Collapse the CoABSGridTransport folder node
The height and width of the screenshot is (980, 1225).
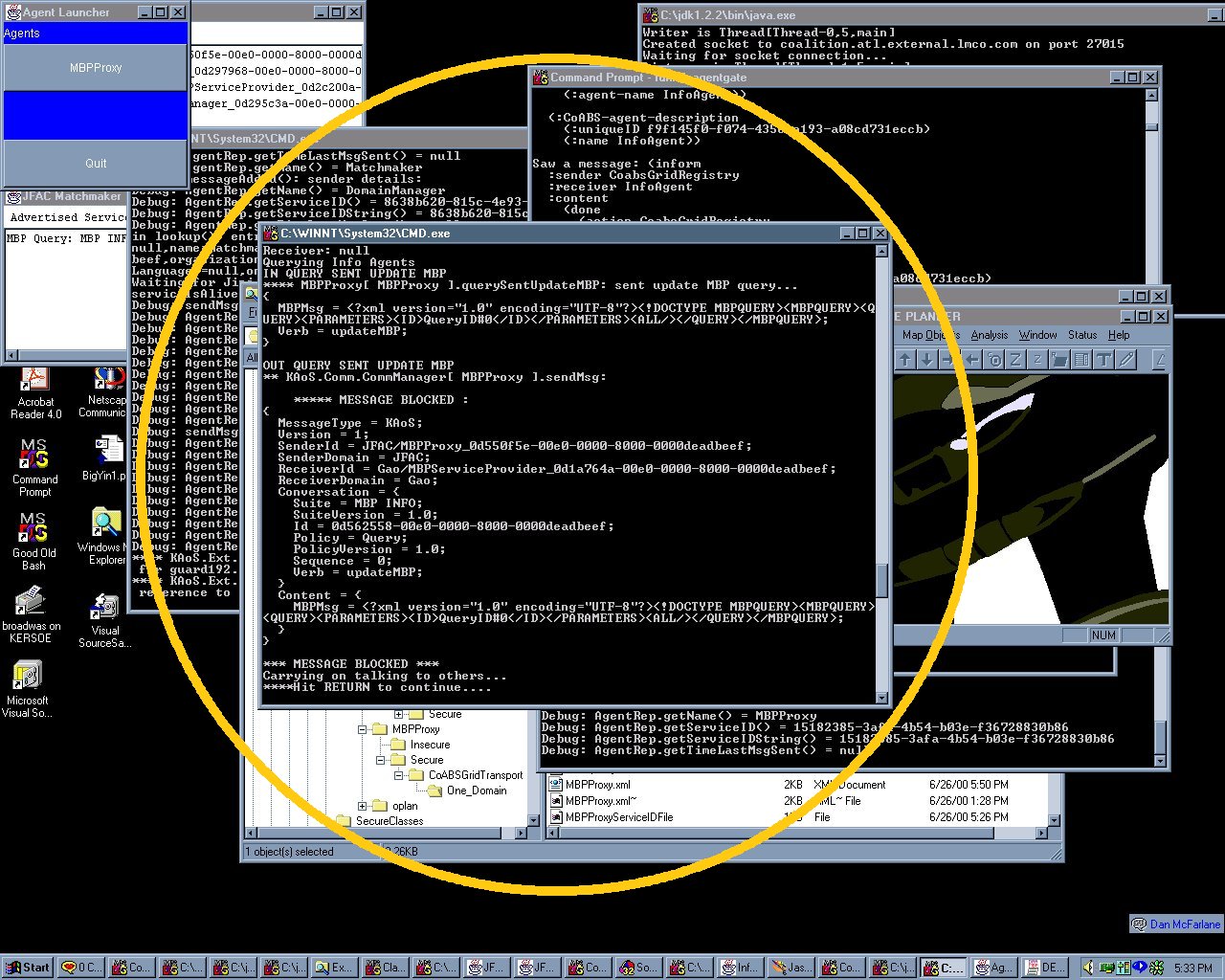pyautogui.click(x=397, y=775)
